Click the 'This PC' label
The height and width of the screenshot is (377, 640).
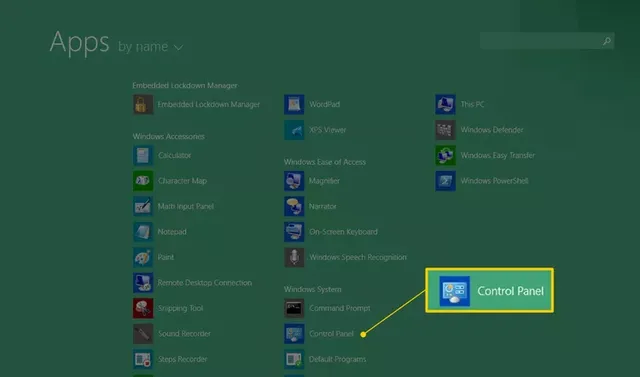(472, 104)
